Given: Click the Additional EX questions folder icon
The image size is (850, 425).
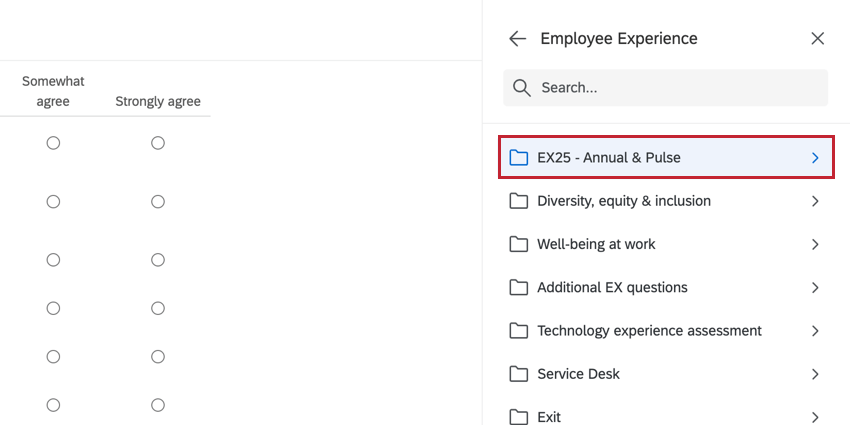Looking at the screenshot, I should pyautogui.click(x=518, y=288).
